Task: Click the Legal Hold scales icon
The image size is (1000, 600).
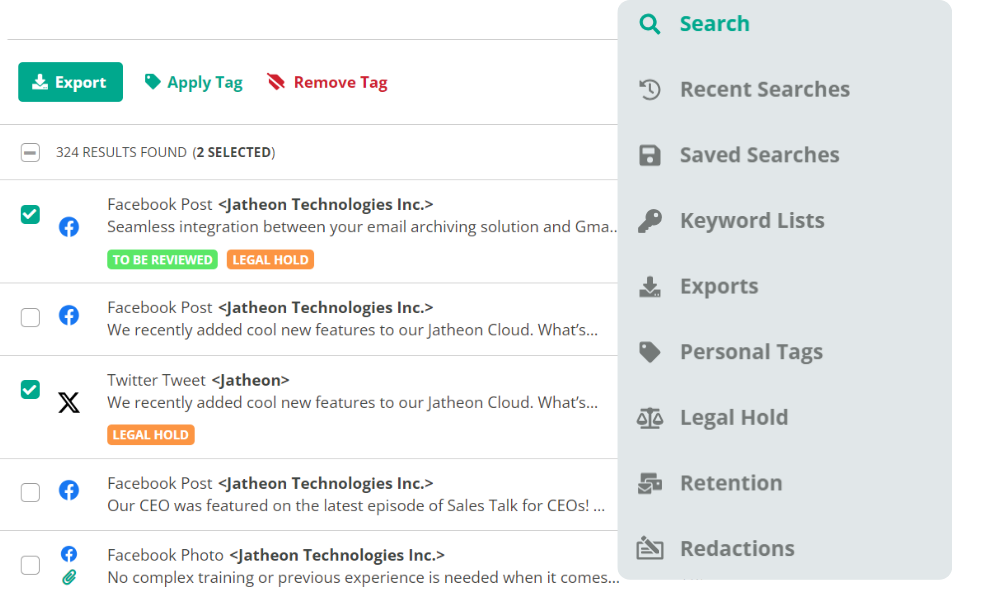Action: 650,418
